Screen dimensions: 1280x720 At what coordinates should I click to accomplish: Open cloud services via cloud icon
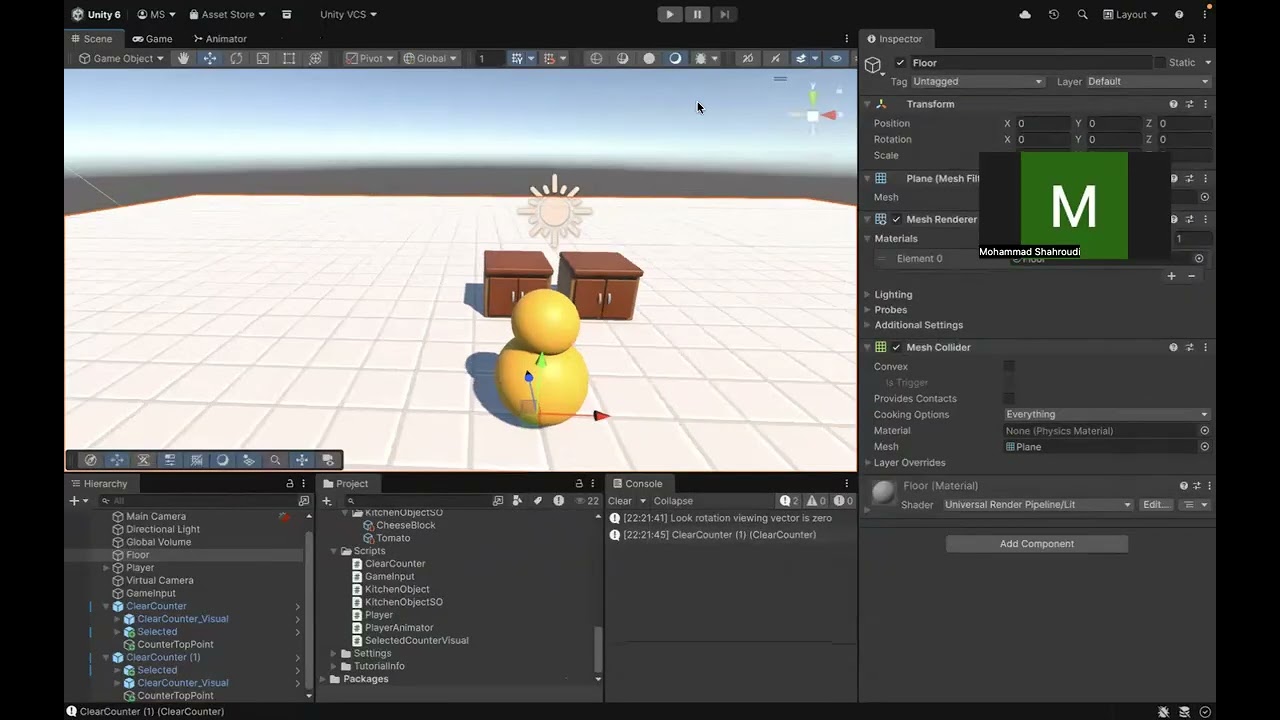click(x=1025, y=14)
